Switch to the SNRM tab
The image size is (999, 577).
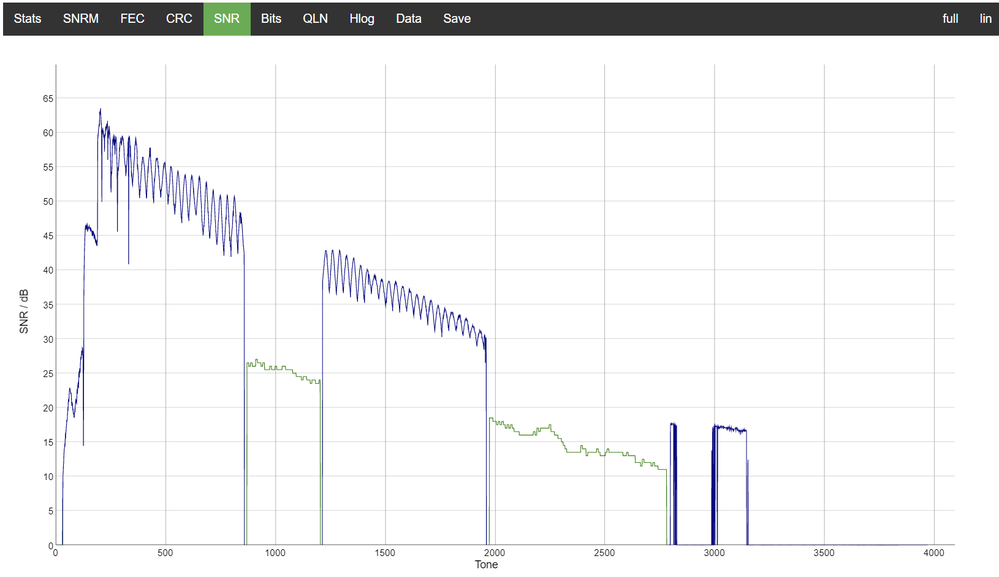pos(81,18)
